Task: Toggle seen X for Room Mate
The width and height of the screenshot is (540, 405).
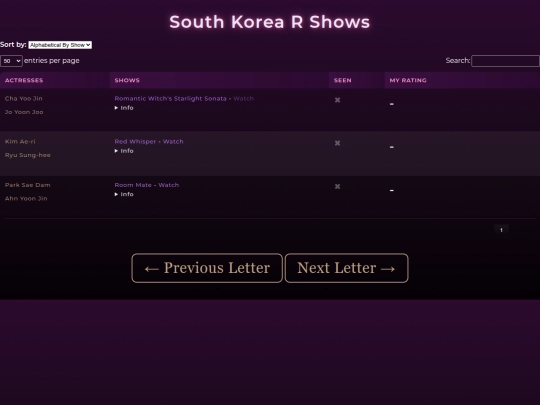Action: [338, 186]
